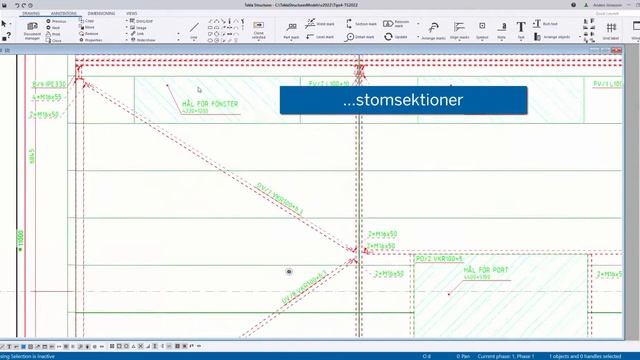Select the R/4 IPE330 part mark
This screenshot has height=360, width=640.
coord(49,84)
